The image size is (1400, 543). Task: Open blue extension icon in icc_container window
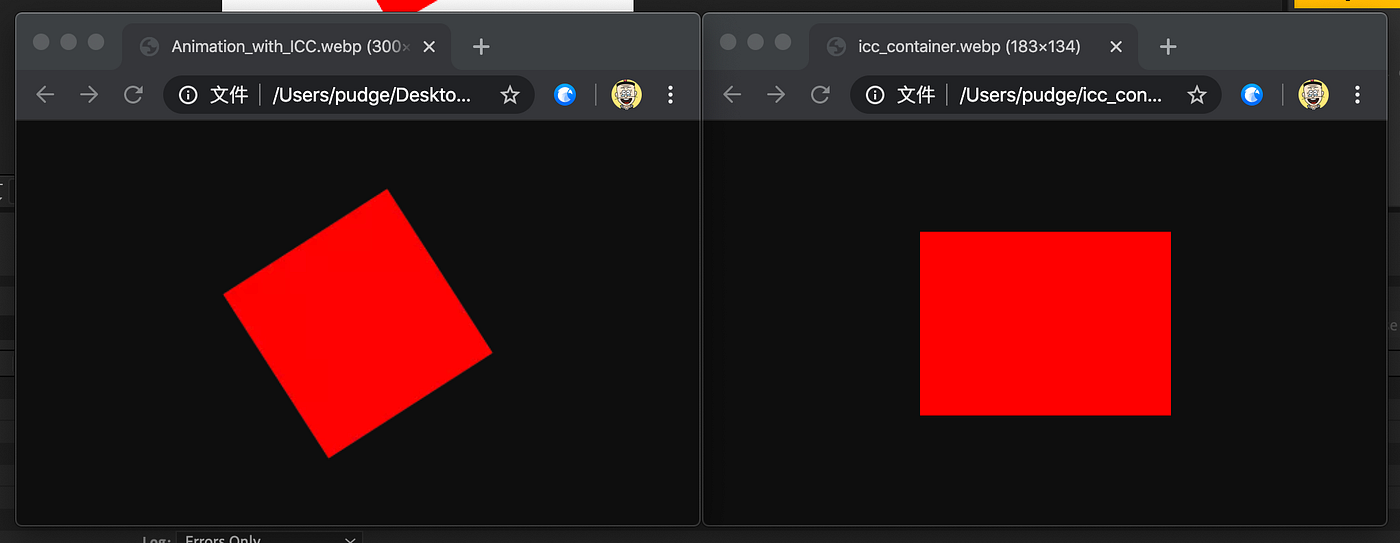click(1252, 95)
